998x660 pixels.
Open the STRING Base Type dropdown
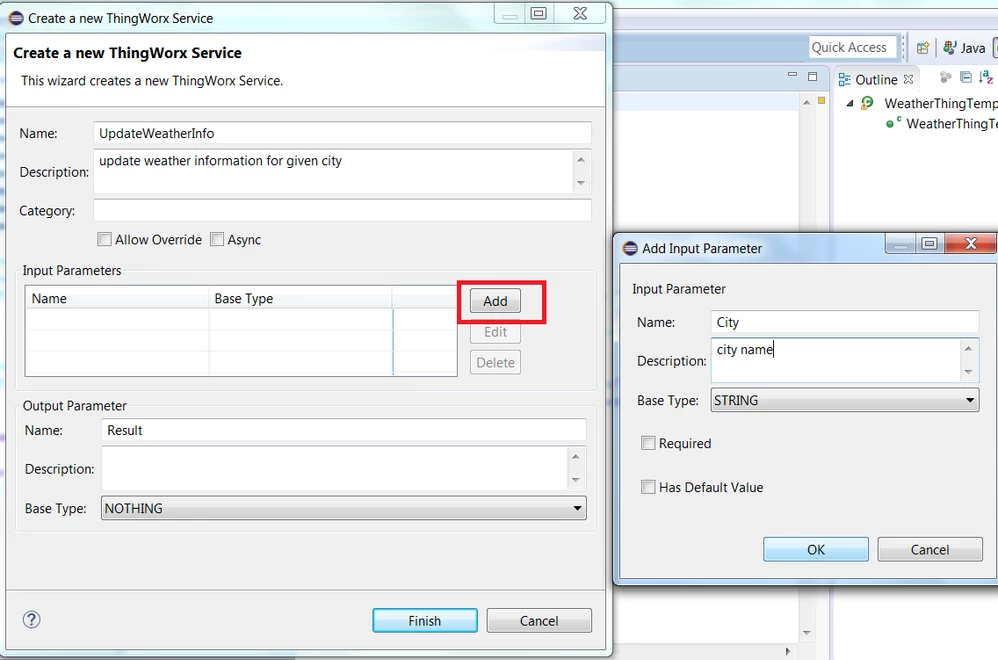968,400
